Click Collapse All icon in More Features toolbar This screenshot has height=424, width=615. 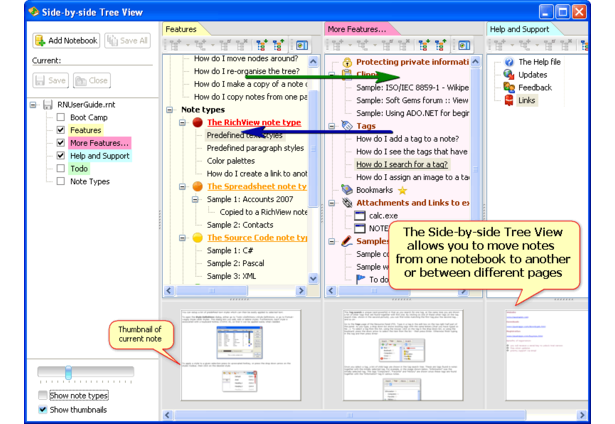440,45
